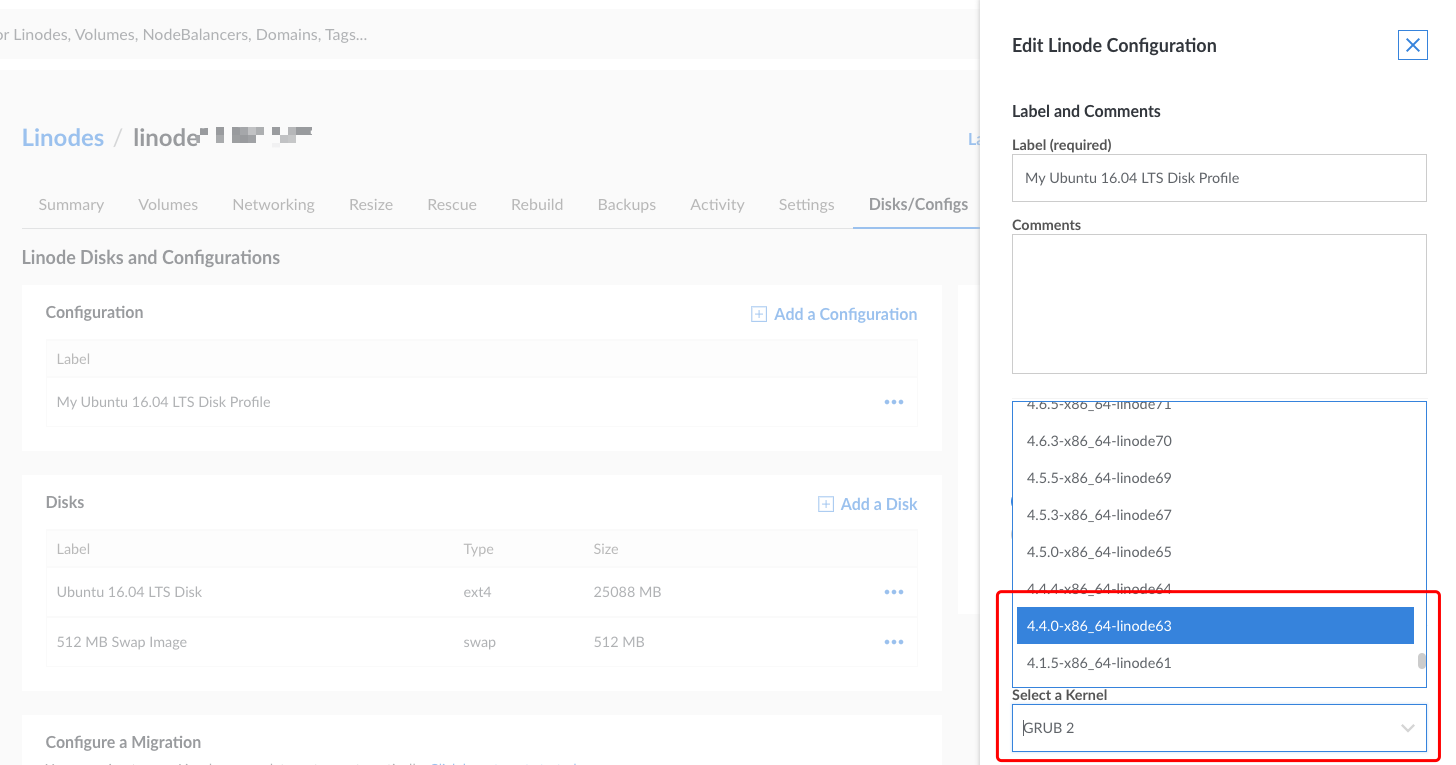Open actions menu for My Ubuntu 16.04 LTS Disk Profile
The height and width of the screenshot is (765, 1456).
pos(893,402)
